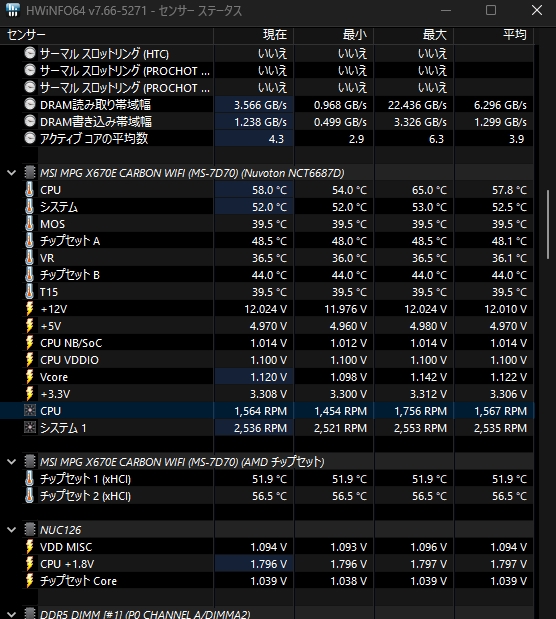Click the HWiNFO64 app icon in title bar
Viewport: 556px width, 619px height.
(x=13, y=10)
